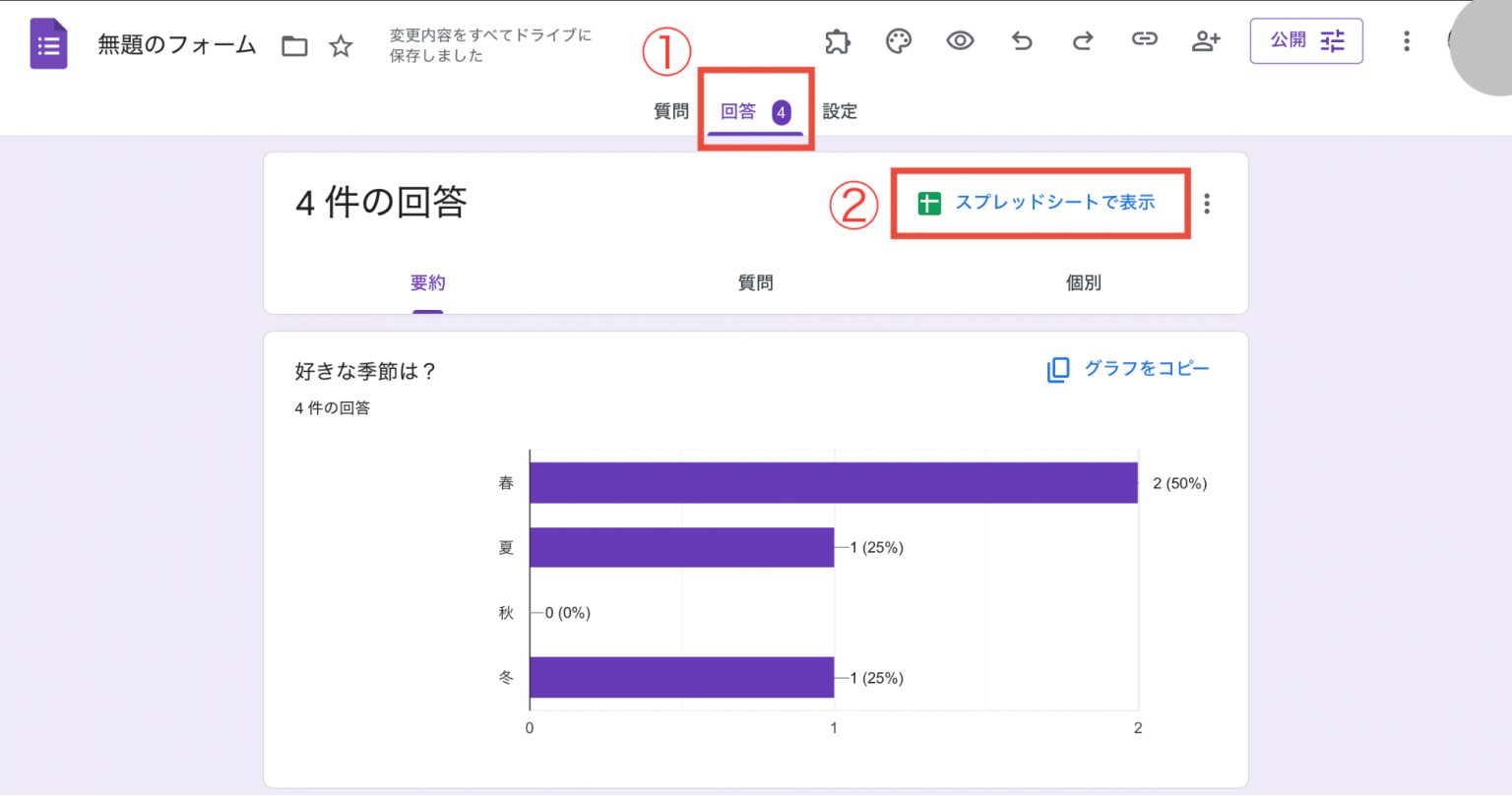Image resolution: width=1512 pixels, height=796 pixels.
Task: Open the 個別 responses view
Action: tap(1083, 282)
